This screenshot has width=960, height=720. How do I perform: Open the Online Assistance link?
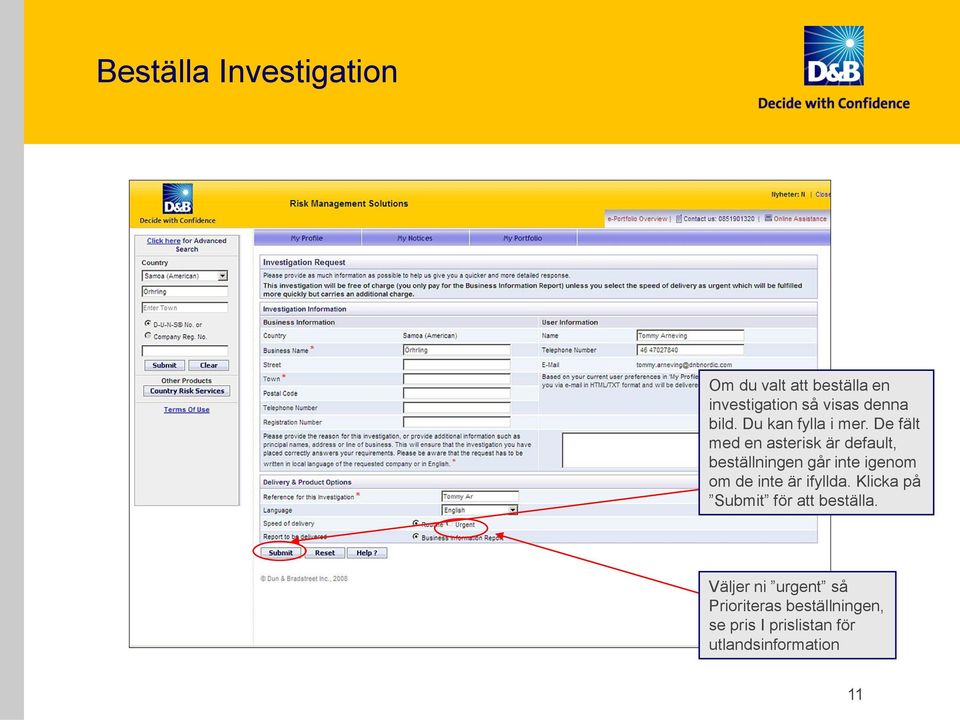(x=800, y=219)
